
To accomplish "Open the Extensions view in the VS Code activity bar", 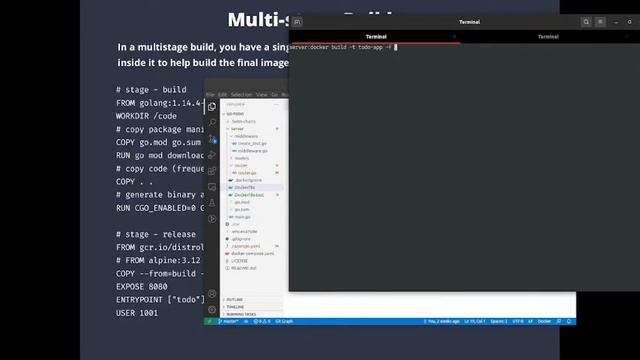I will pos(212,171).
